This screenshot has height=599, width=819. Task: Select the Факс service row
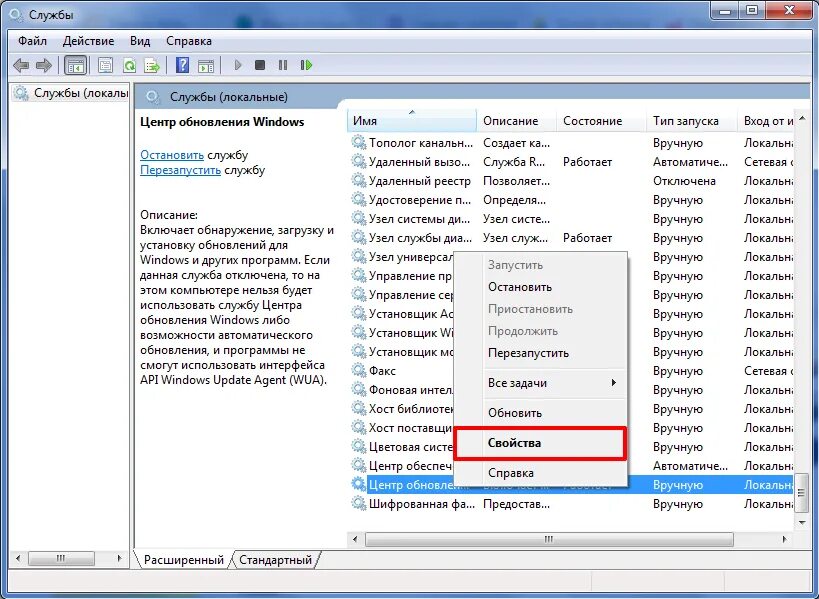(x=571, y=370)
